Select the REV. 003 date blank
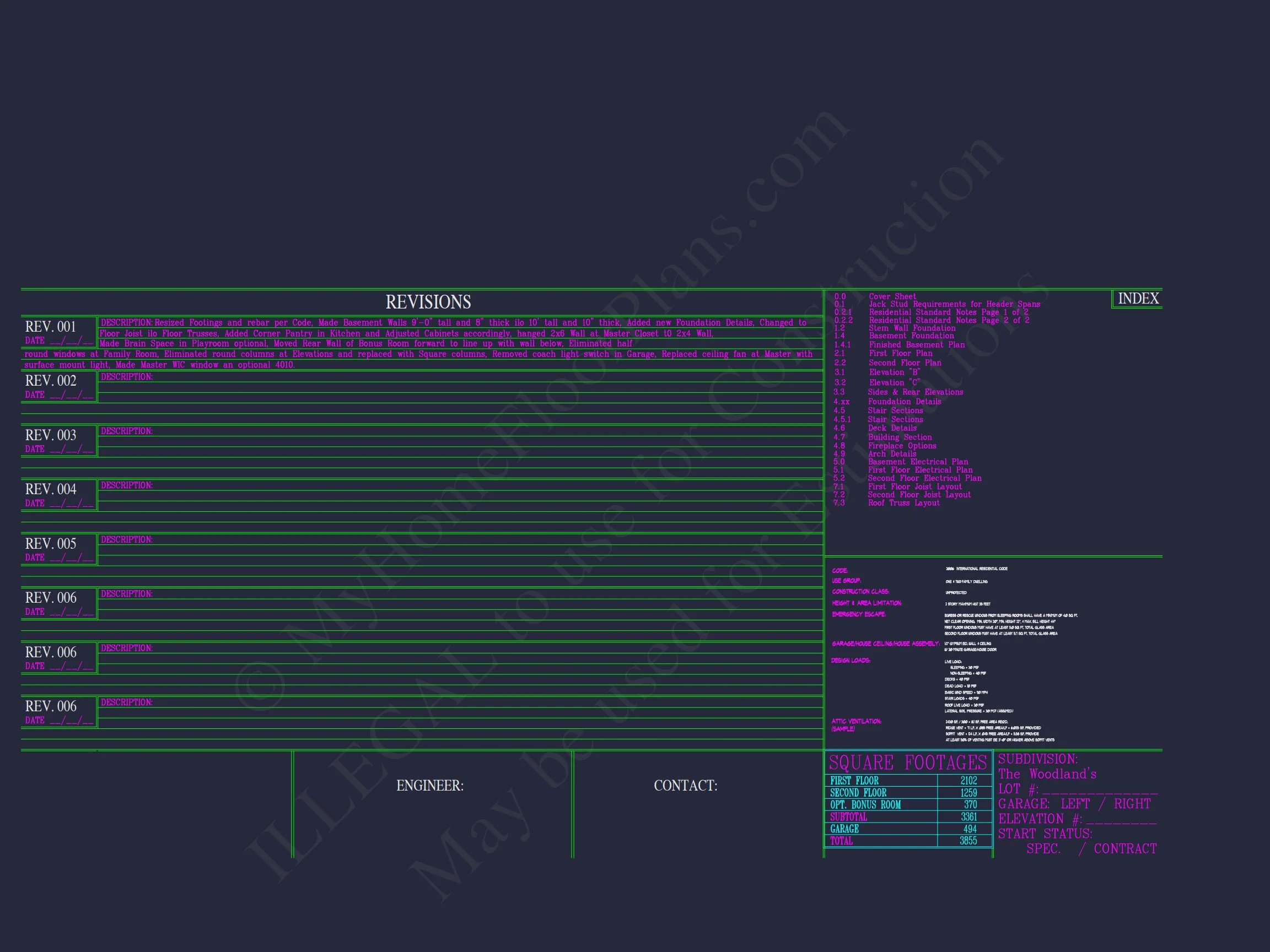Viewport: 1270px width, 952px height. [71, 450]
